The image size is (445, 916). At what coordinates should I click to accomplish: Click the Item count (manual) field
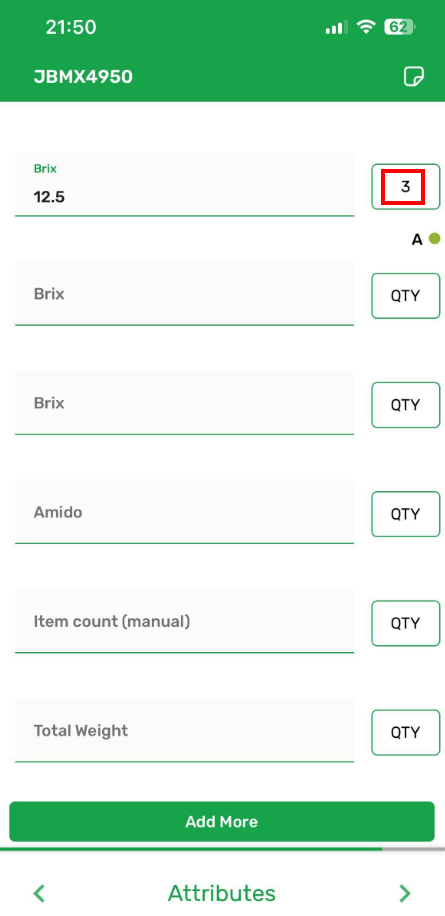[185, 621]
